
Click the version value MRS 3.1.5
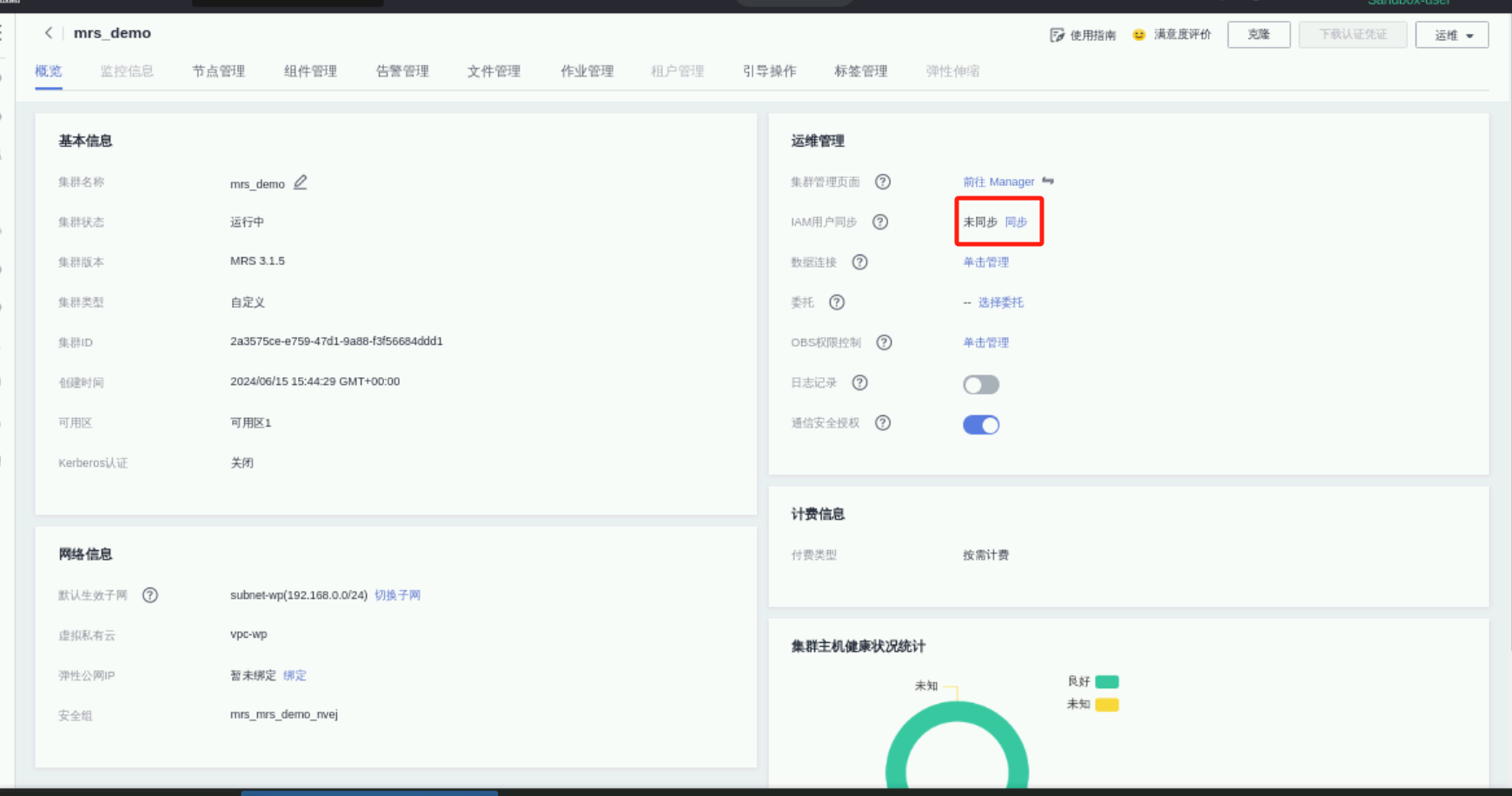coord(257,261)
